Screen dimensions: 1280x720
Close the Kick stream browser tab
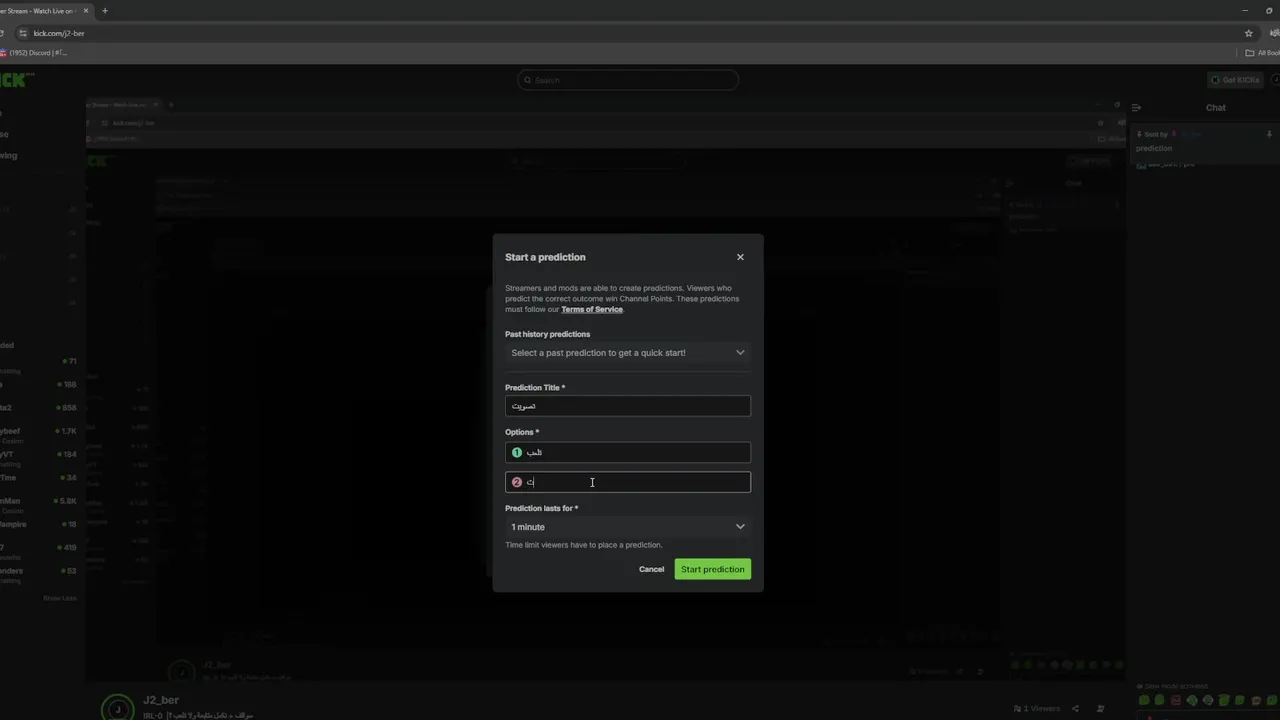tap(86, 11)
